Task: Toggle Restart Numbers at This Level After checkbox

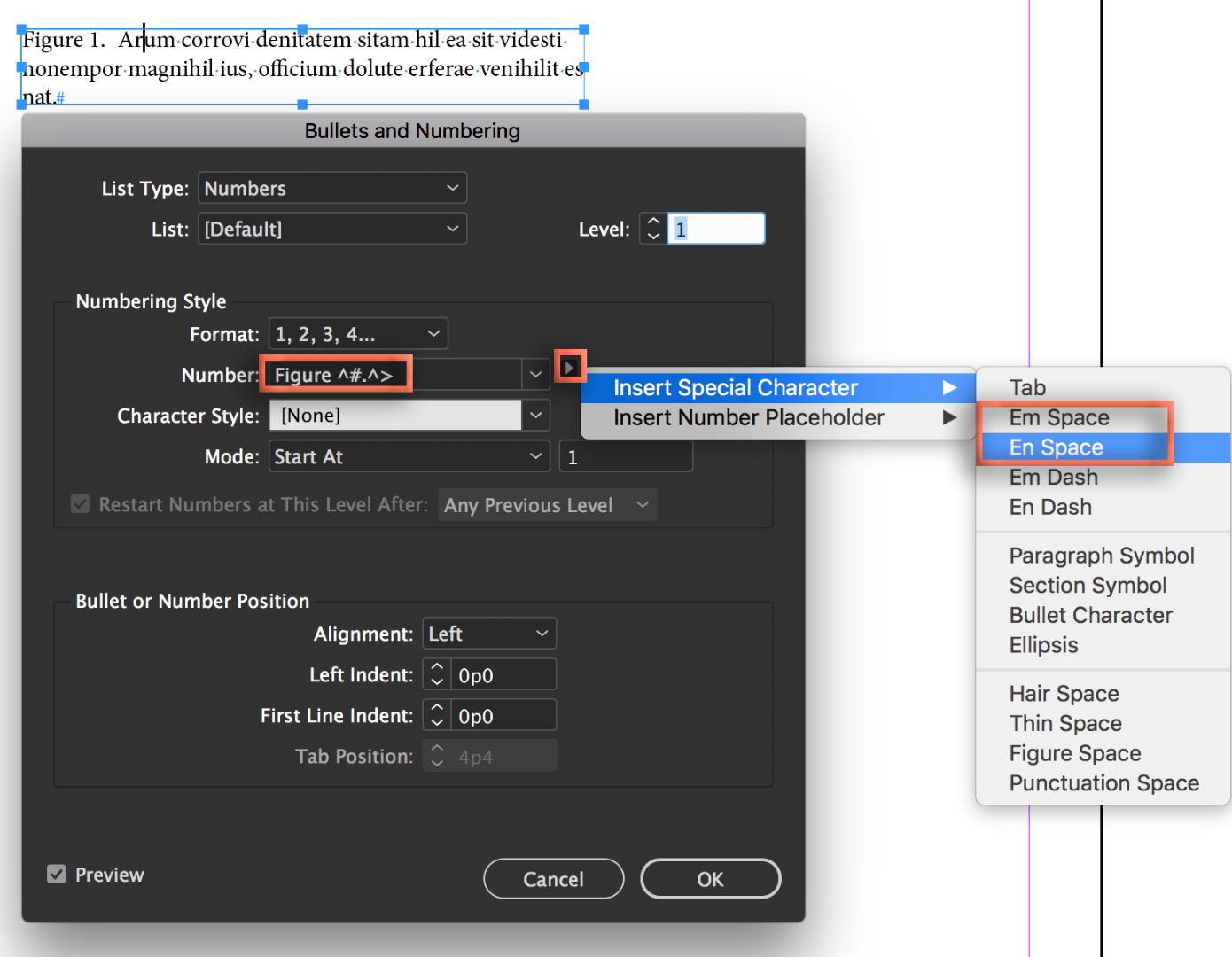Action: pyautogui.click(x=80, y=504)
